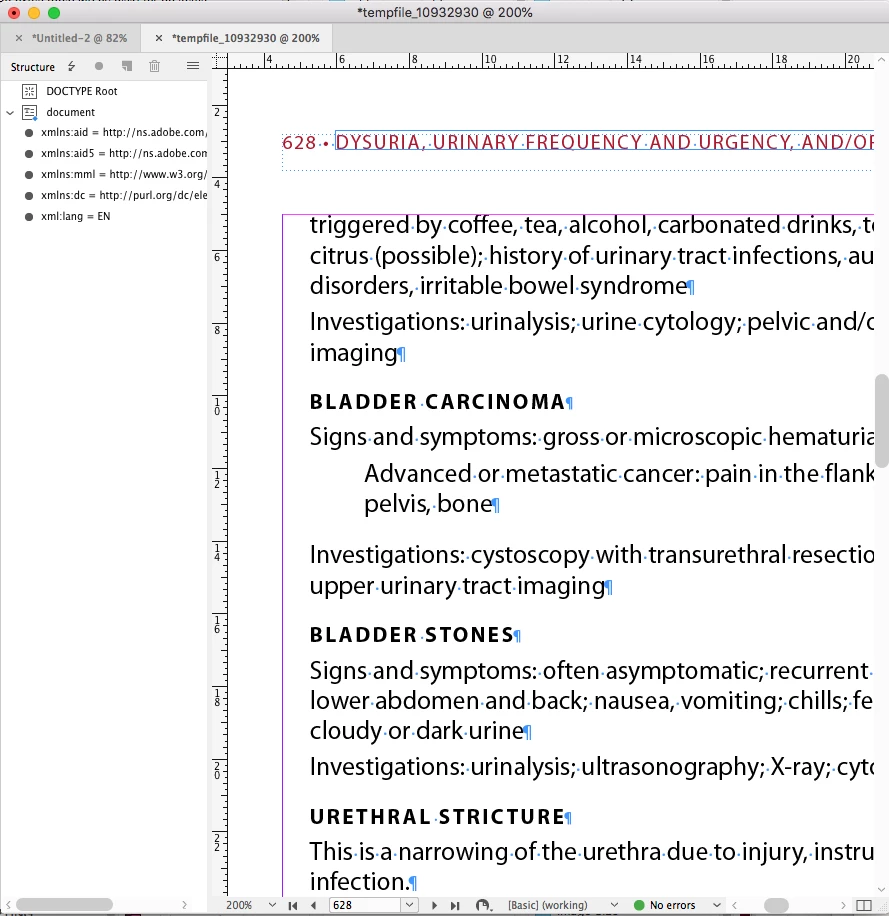Click the Structure pane scroll right arrow
The height and width of the screenshot is (916, 889).
point(185,904)
